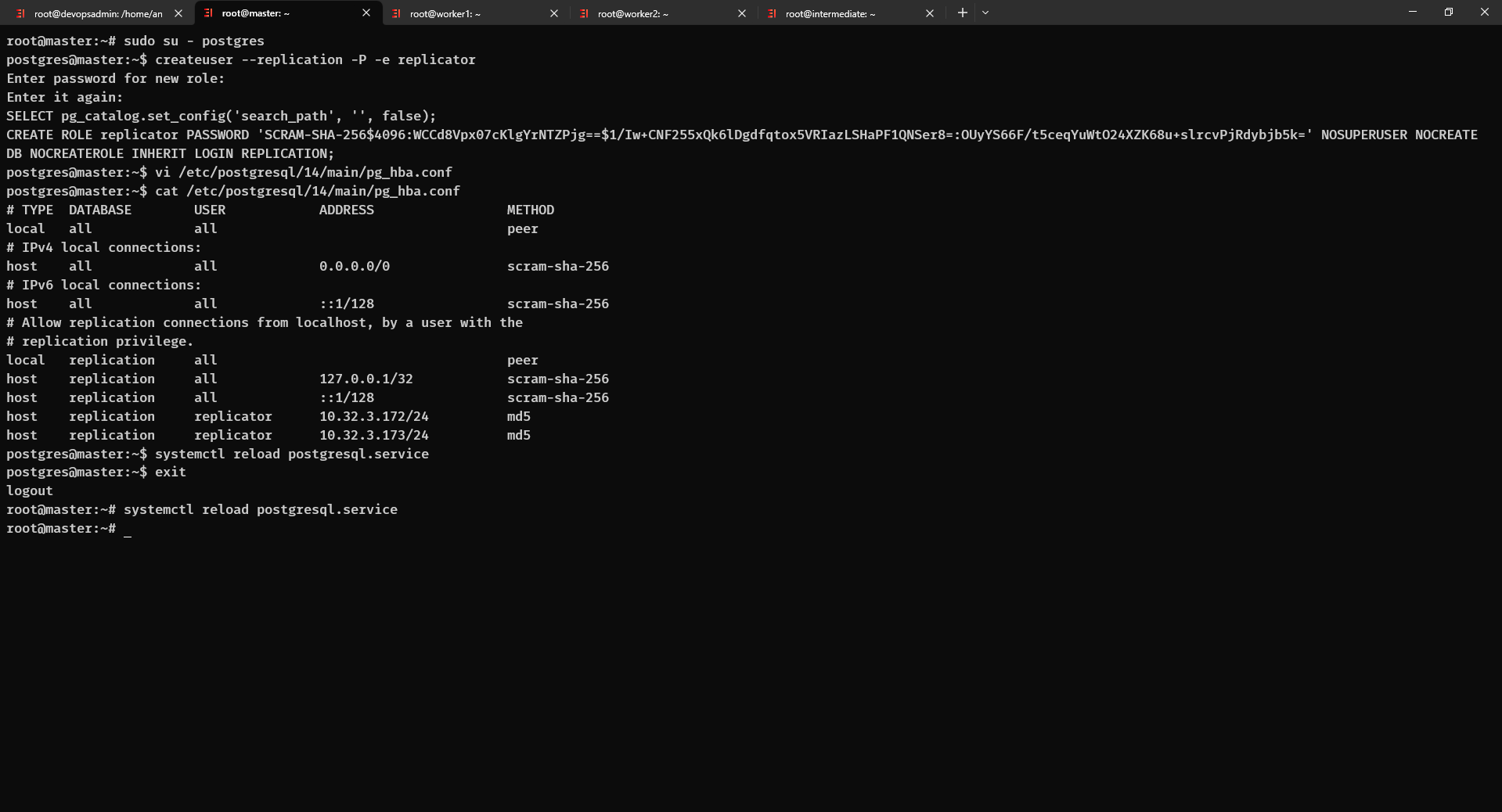Click the ADDRESS column header text
This screenshot has height=812, width=1502.
[x=347, y=210]
